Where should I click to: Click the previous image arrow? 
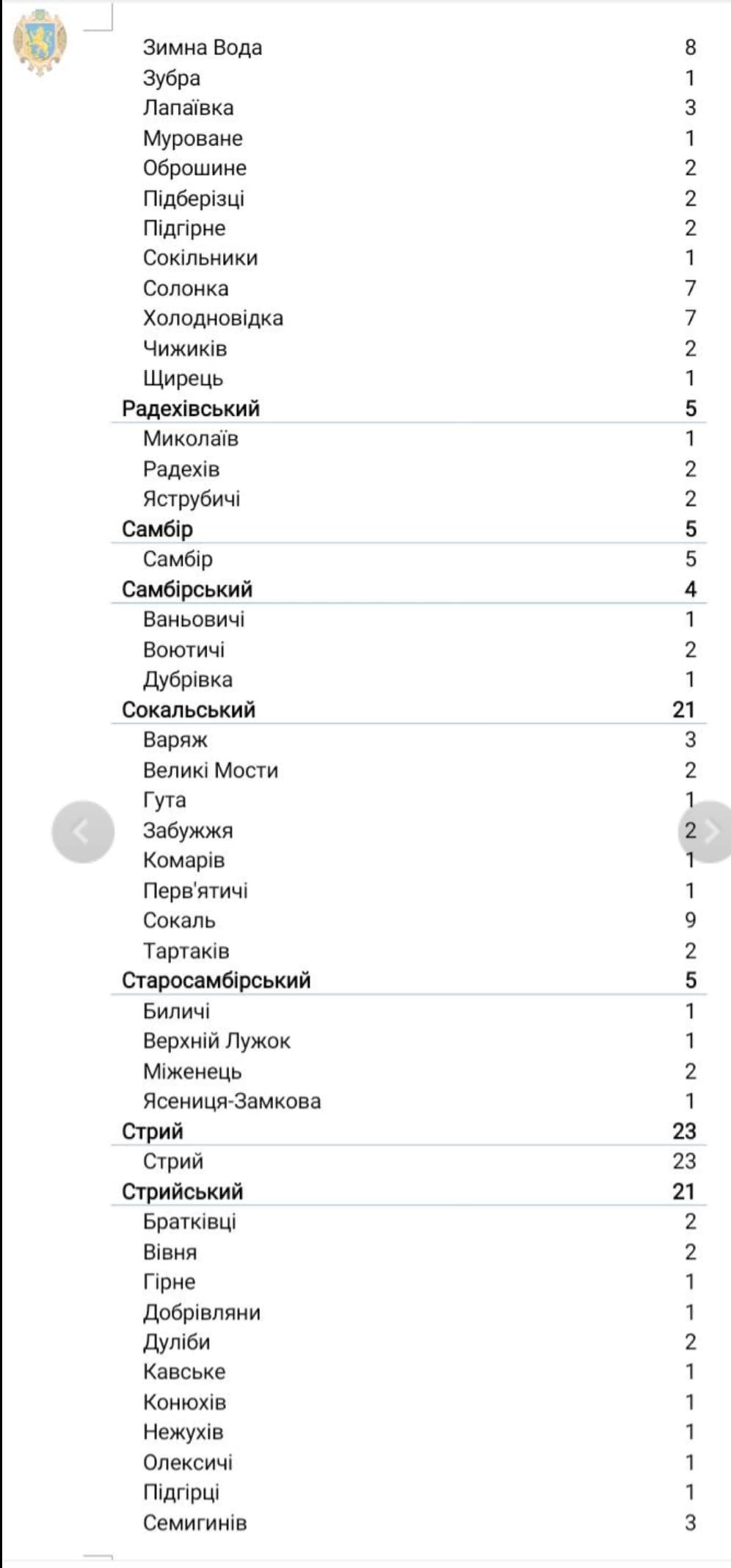(x=83, y=831)
